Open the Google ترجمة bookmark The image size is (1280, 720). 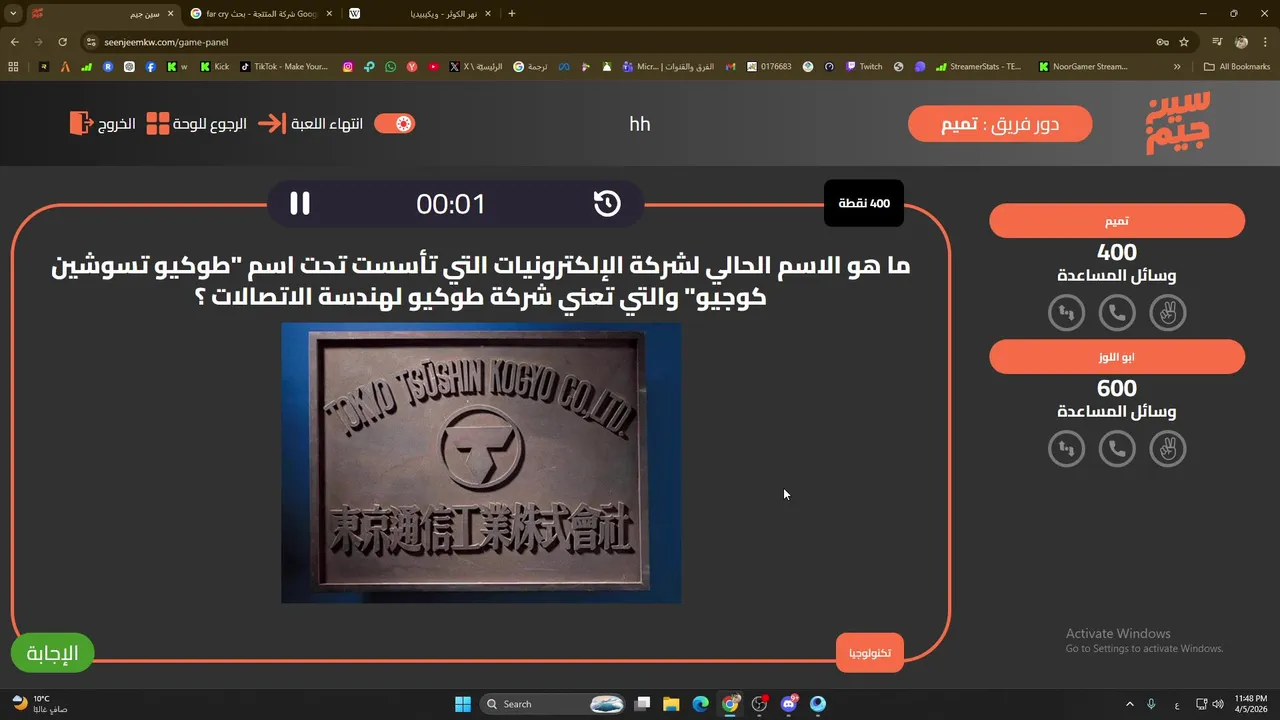530,67
